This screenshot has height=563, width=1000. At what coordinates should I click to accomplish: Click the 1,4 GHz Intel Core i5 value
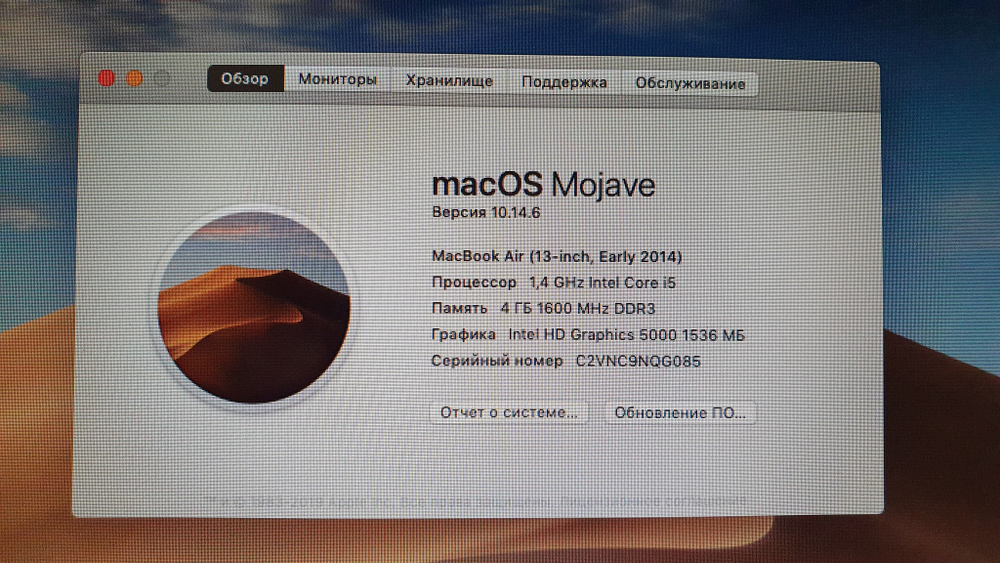pos(602,282)
